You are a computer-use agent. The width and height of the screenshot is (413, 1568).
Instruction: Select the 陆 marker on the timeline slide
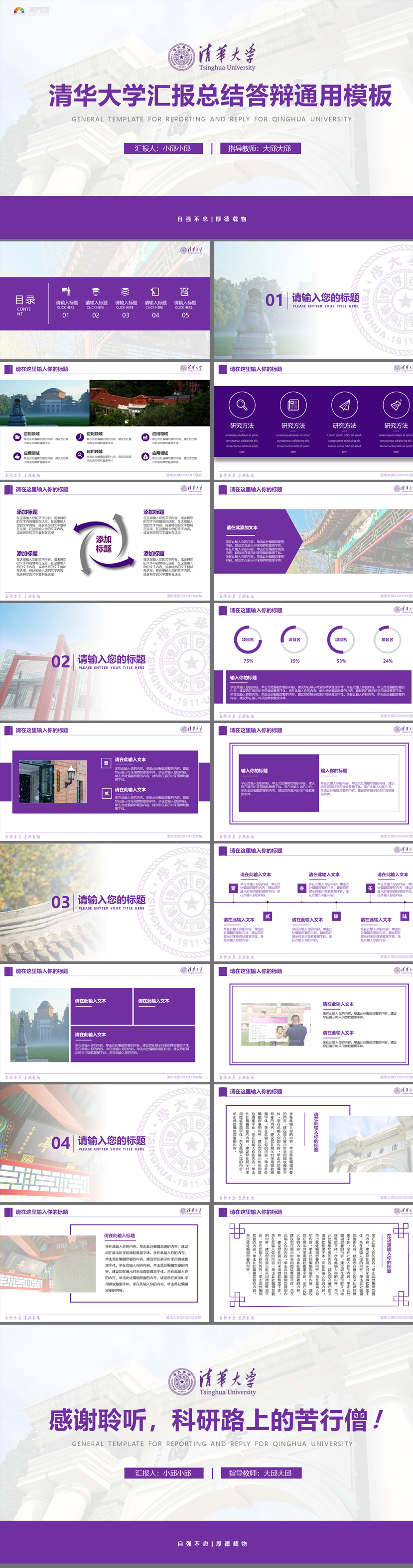pyautogui.click(x=405, y=916)
